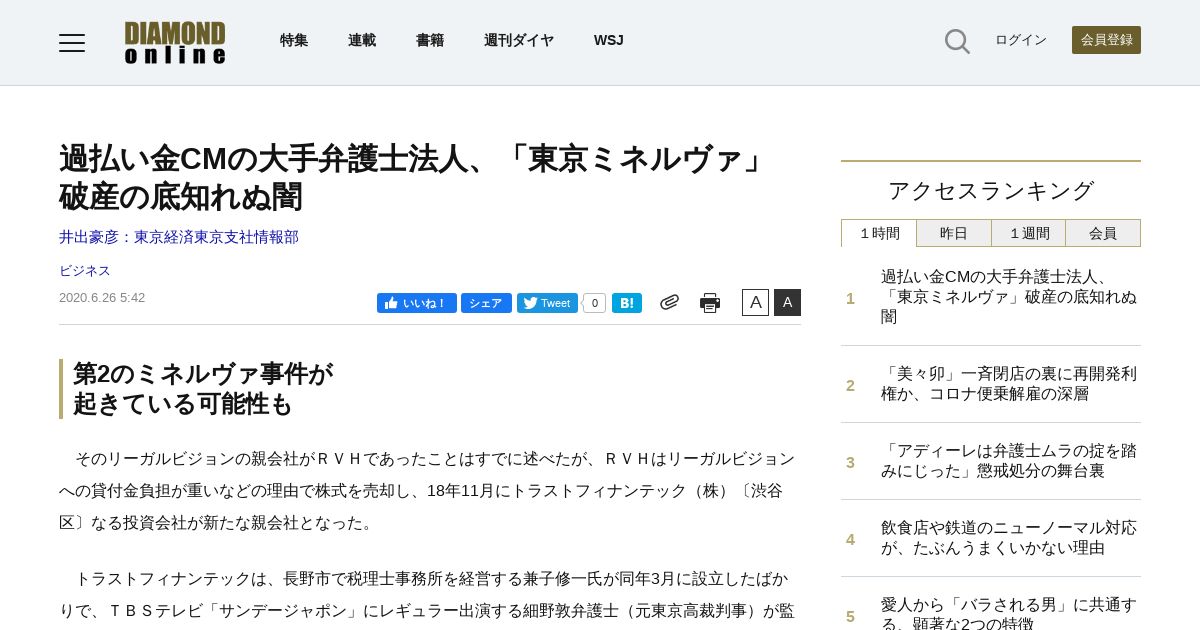Open rank 4 article 飲食店や鉄道のニューノーマル対応

(1009, 538)
